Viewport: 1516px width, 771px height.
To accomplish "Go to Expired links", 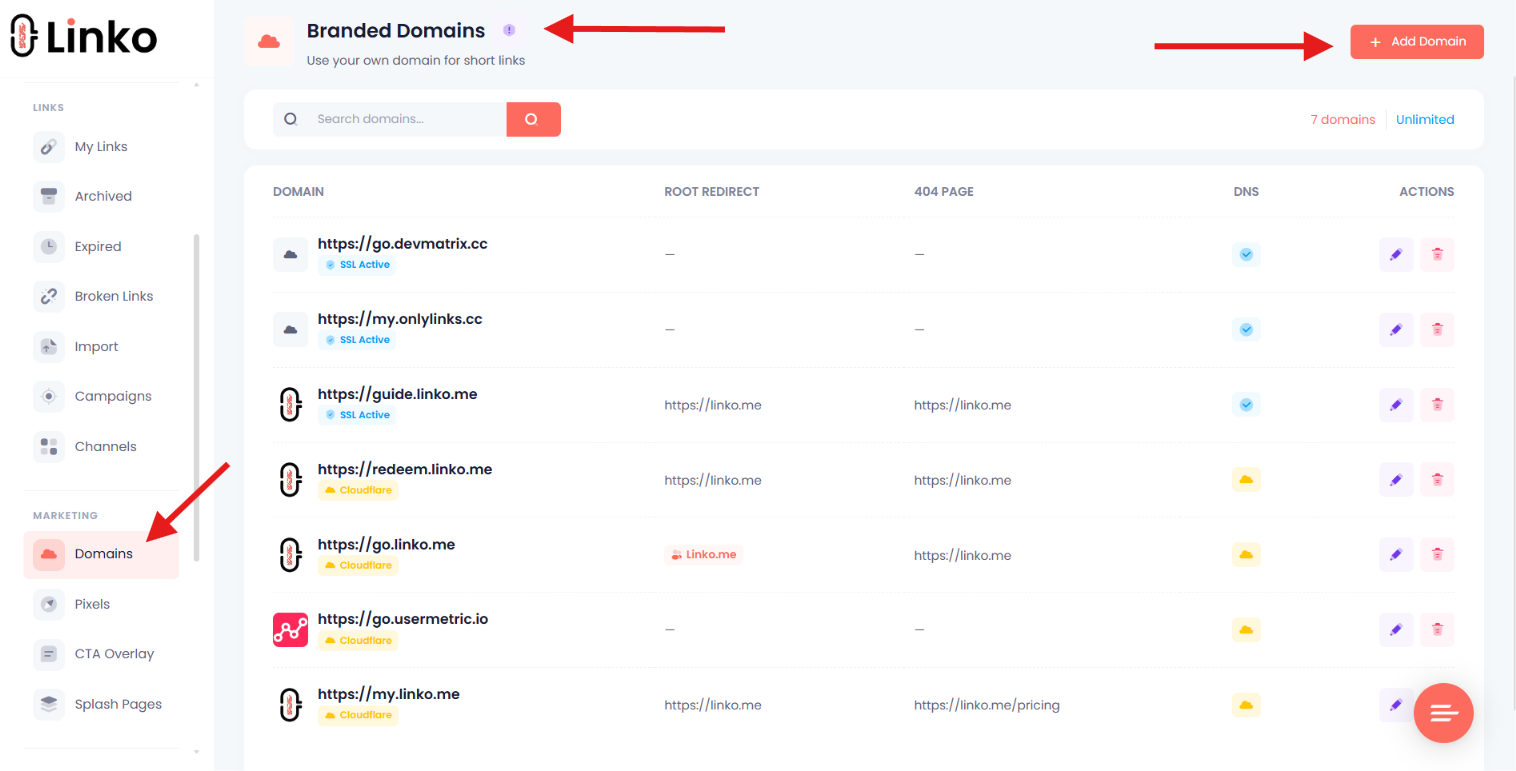I will [x=98, y=246].
